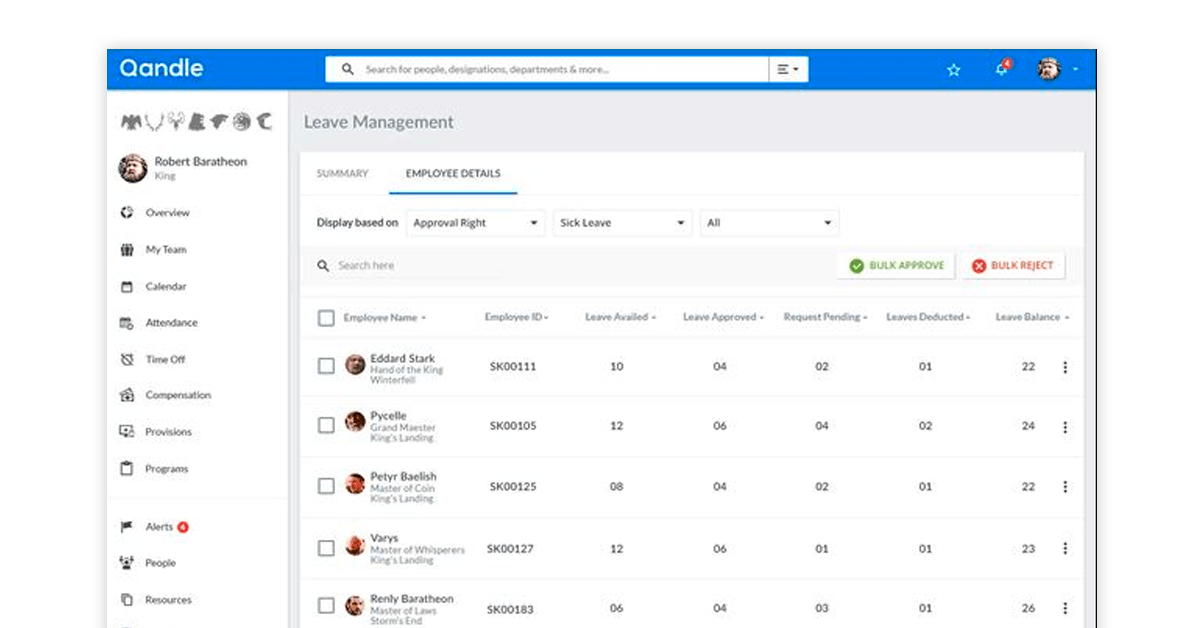Open the Sick Leave dropdown
Image resolution: width=1200 pixels, height=628 pixels.
(x=622, y=223)
